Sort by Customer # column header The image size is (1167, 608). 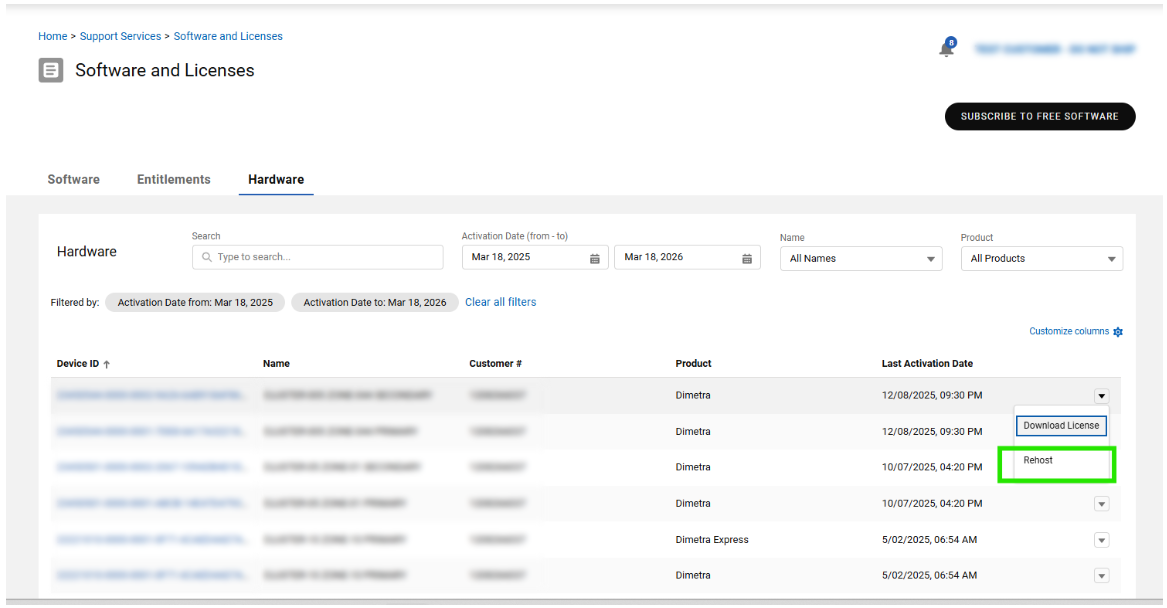(495, 363)
